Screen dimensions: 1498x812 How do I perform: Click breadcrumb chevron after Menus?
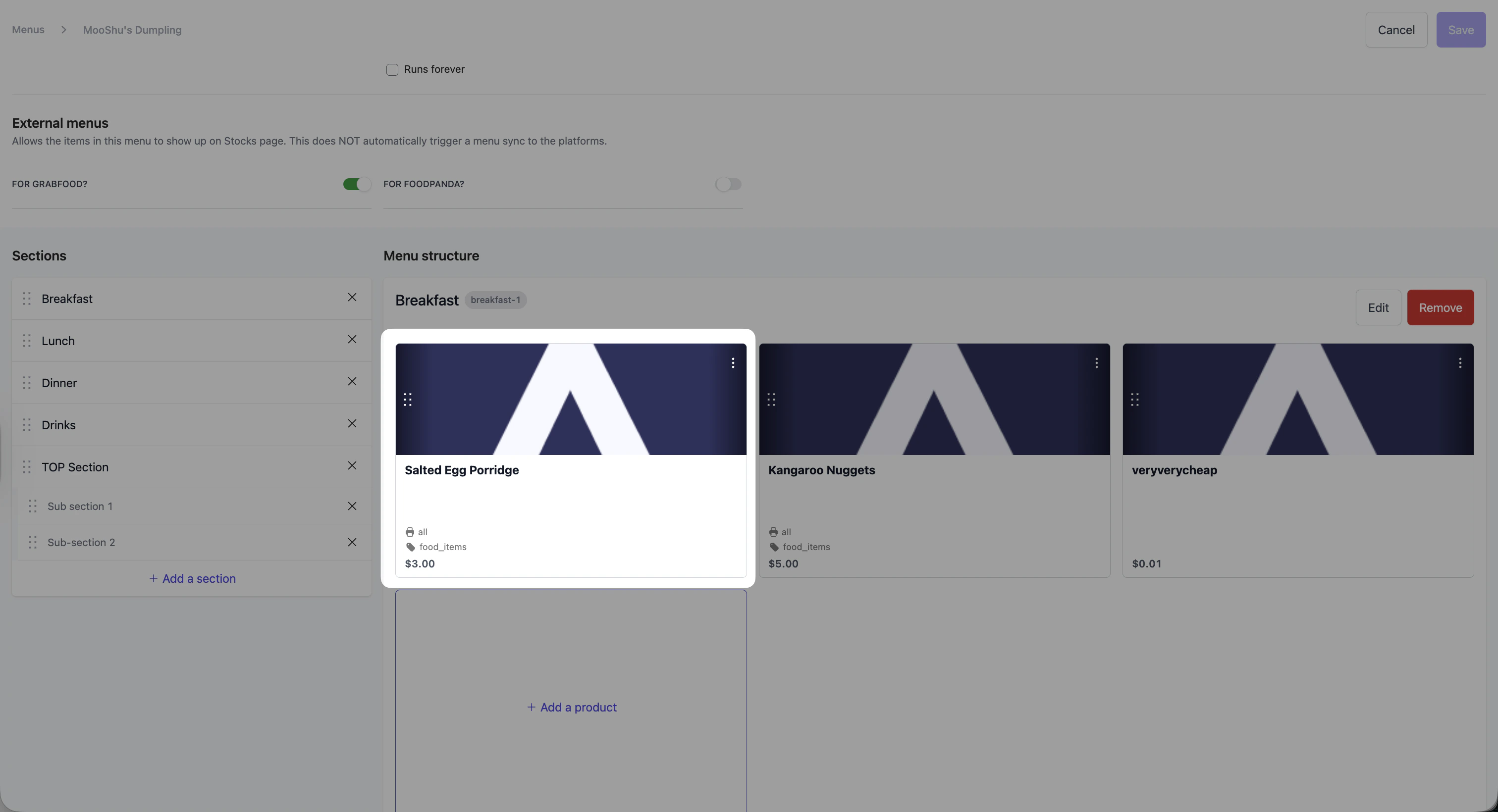coord(63,30)
